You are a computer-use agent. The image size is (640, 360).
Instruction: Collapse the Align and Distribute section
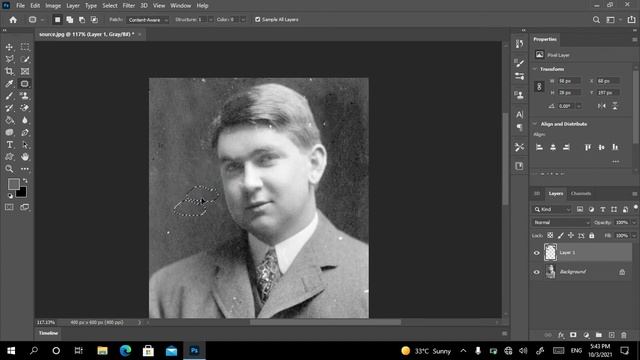pos(535,124)
